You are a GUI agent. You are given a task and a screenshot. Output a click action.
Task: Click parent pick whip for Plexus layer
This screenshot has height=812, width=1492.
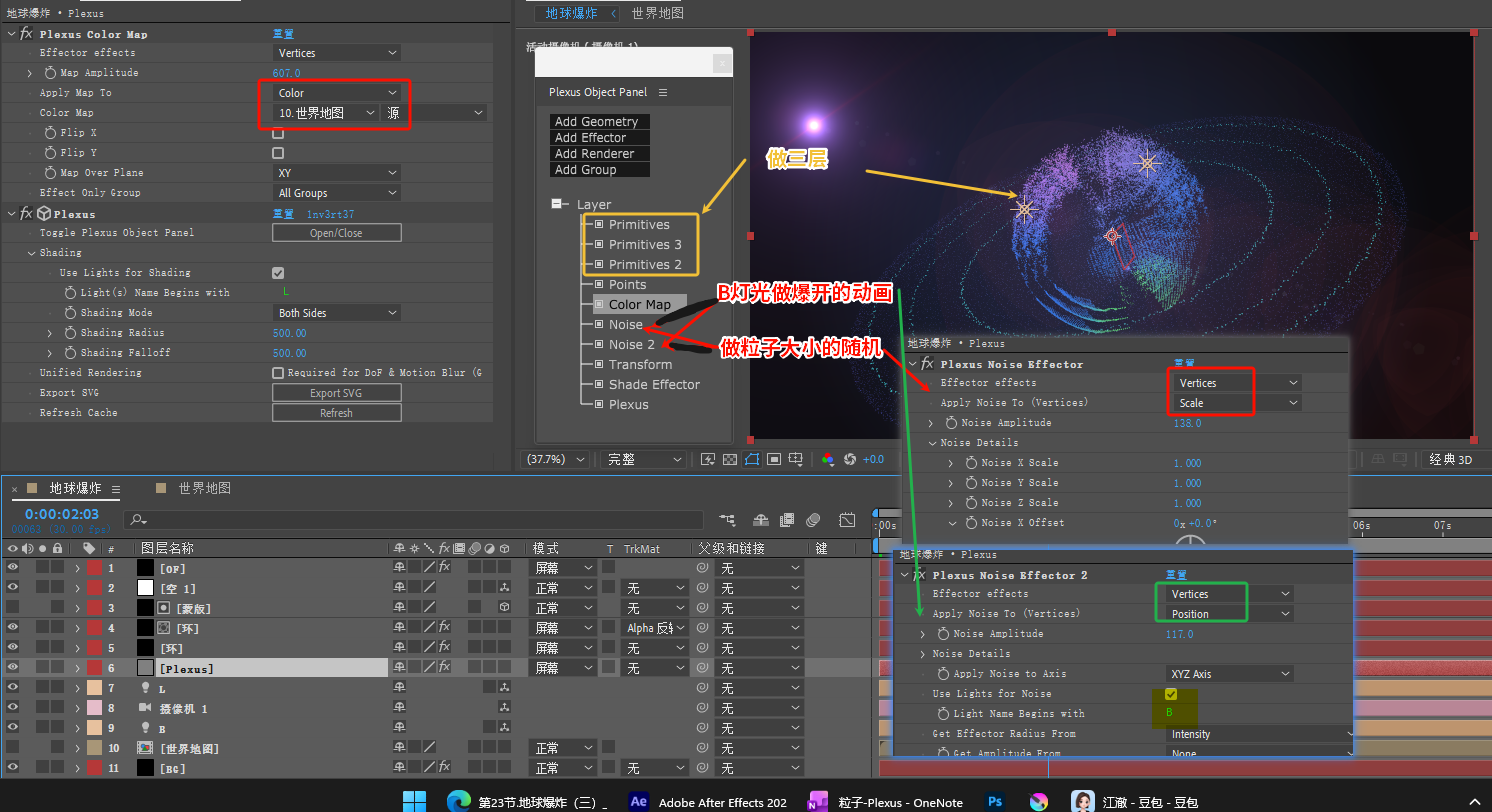[x=702, y=668]
